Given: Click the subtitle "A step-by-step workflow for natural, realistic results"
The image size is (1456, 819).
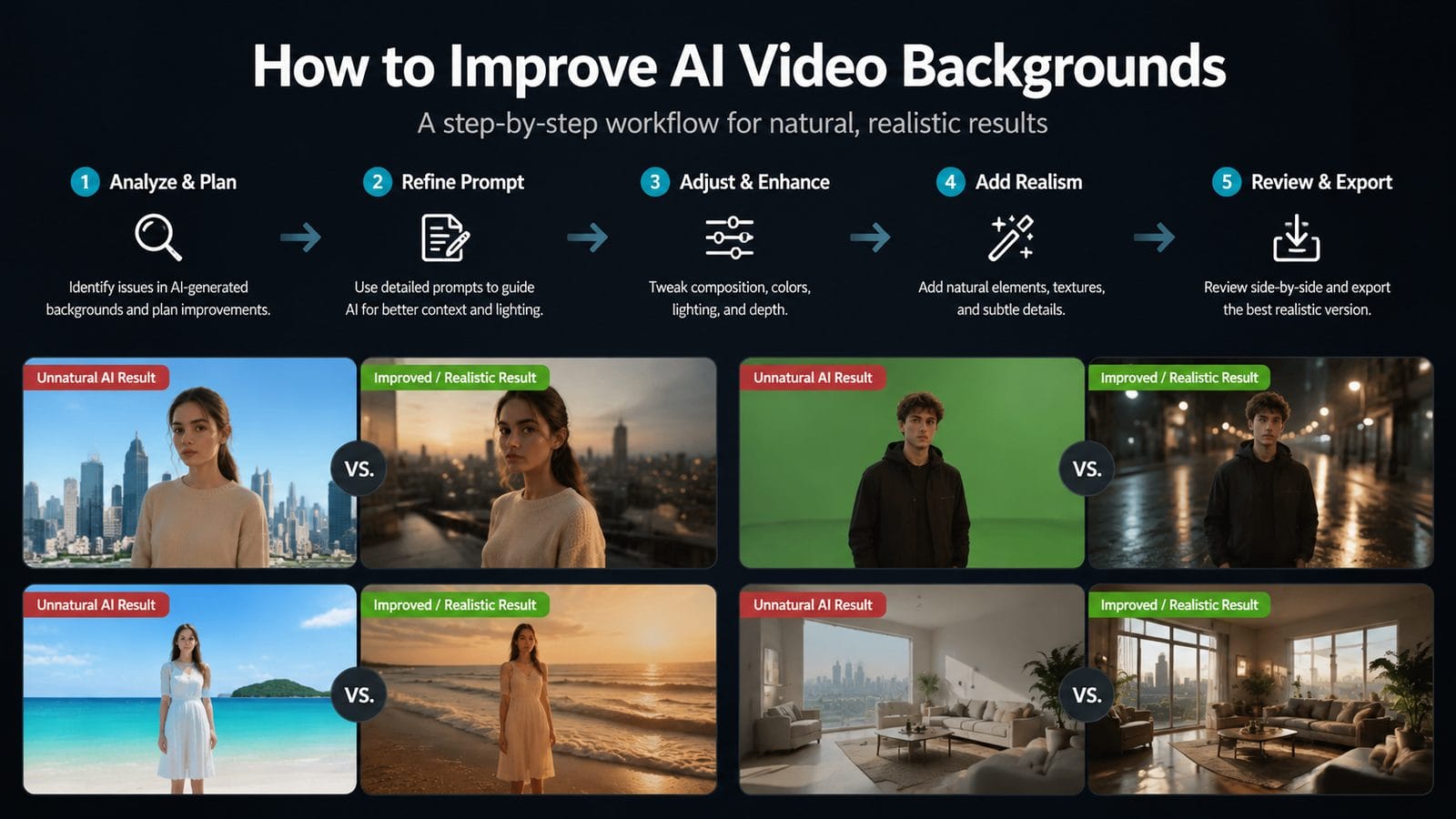Looking at the screenshot, I should pyautogui.click(x=733, y=123).
